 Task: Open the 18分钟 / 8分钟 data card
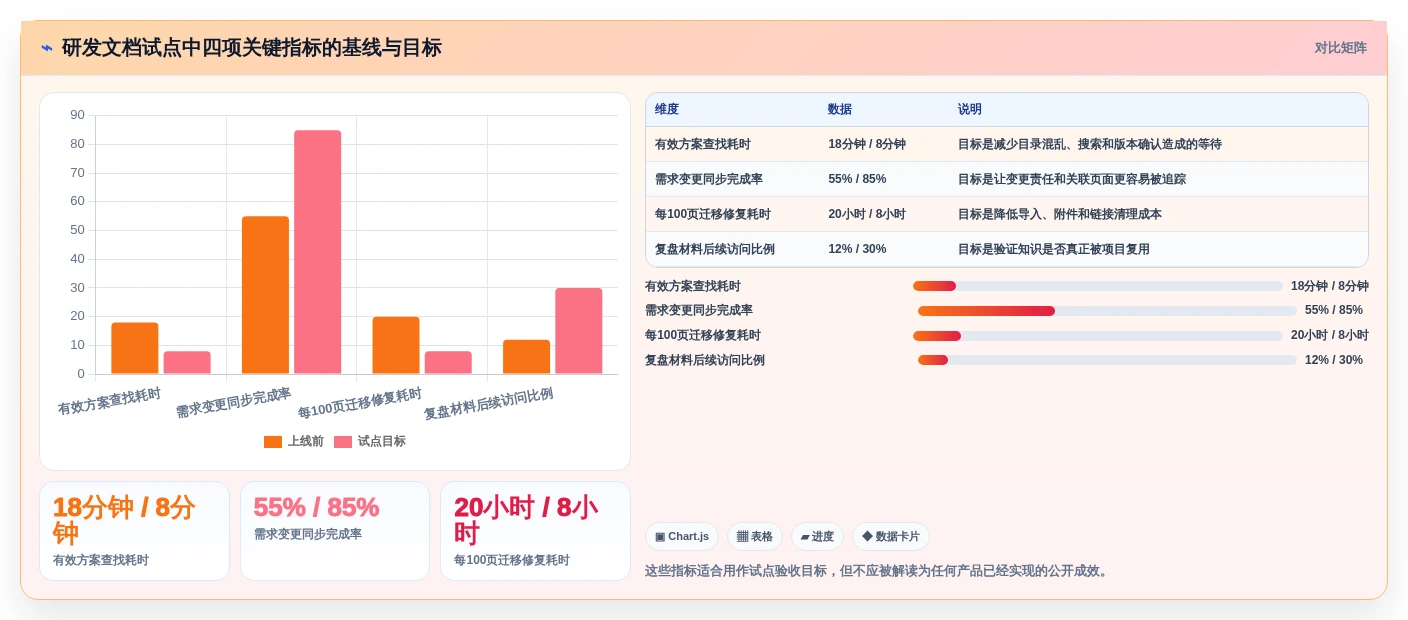click(134, 531)
